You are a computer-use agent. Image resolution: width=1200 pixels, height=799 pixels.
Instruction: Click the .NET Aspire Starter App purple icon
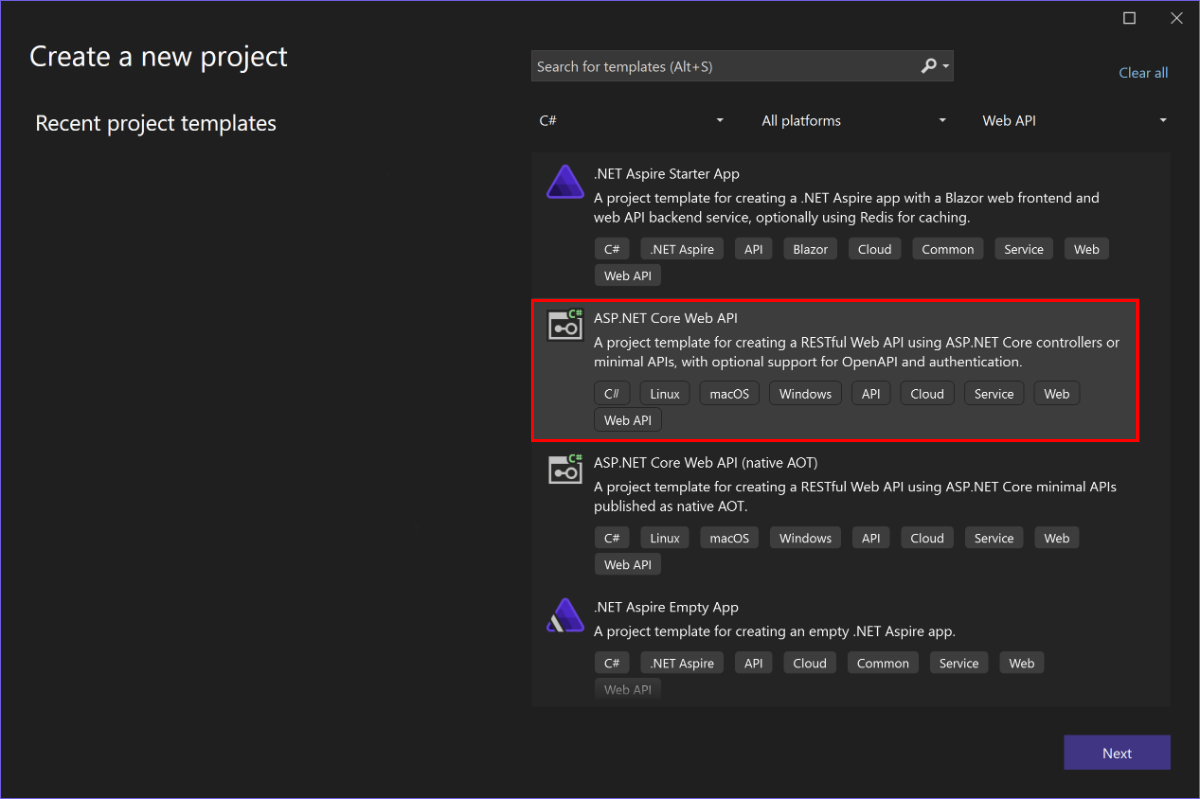pyautogui.click(x=564, y=181)
